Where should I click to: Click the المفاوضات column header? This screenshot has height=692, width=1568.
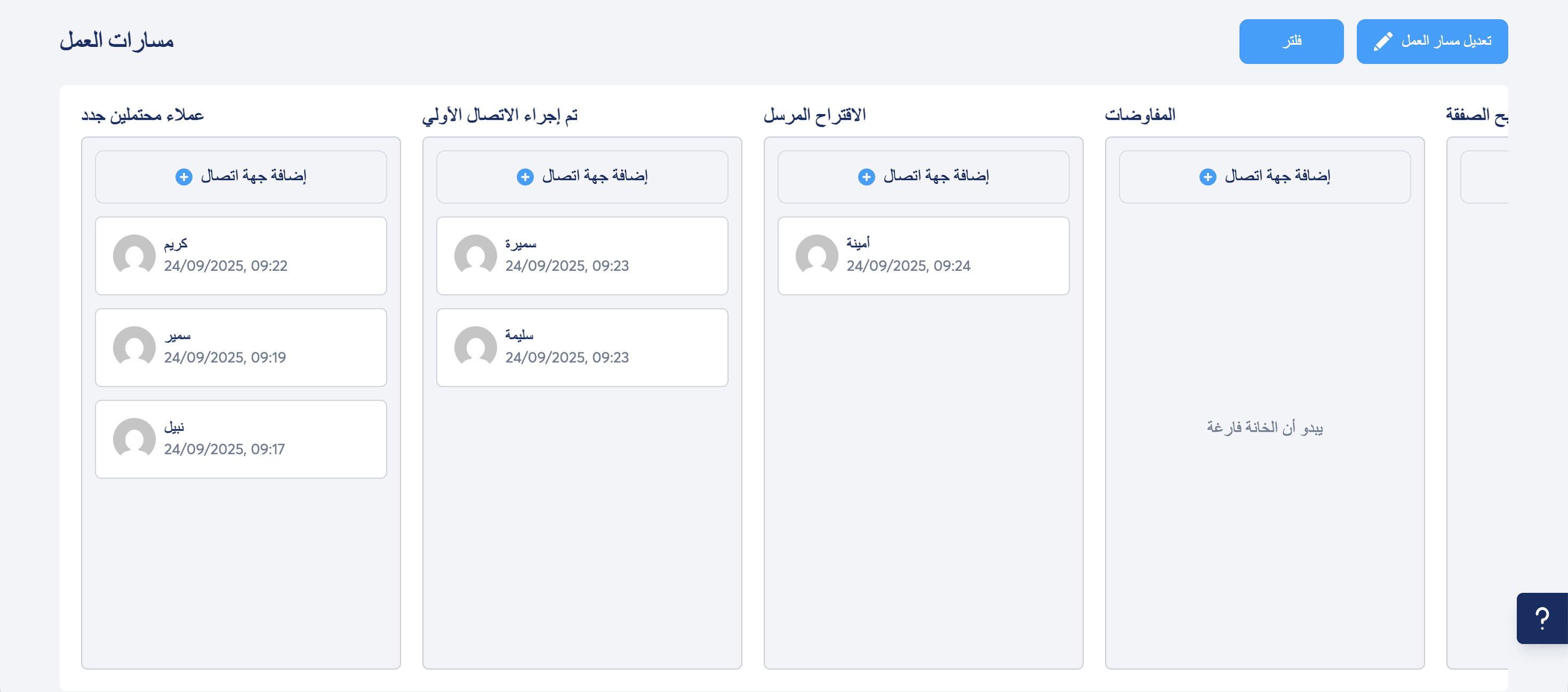coord(1140,115)
